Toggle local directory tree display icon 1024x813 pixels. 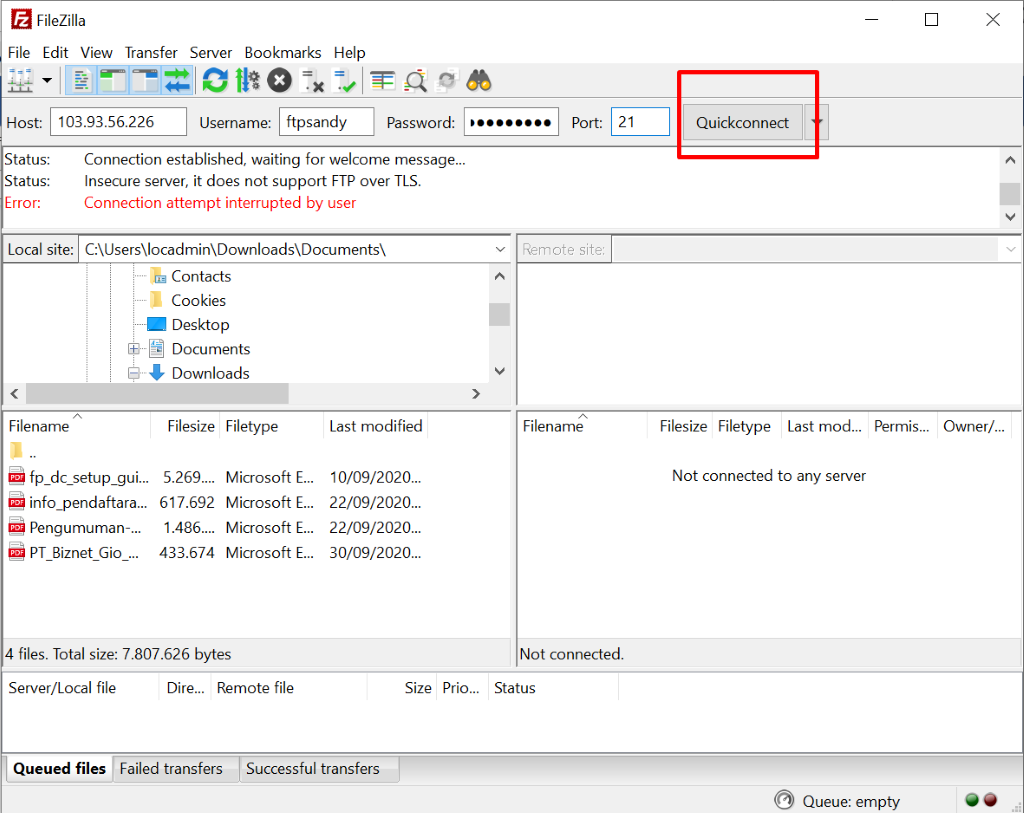(x=113, y=81)
